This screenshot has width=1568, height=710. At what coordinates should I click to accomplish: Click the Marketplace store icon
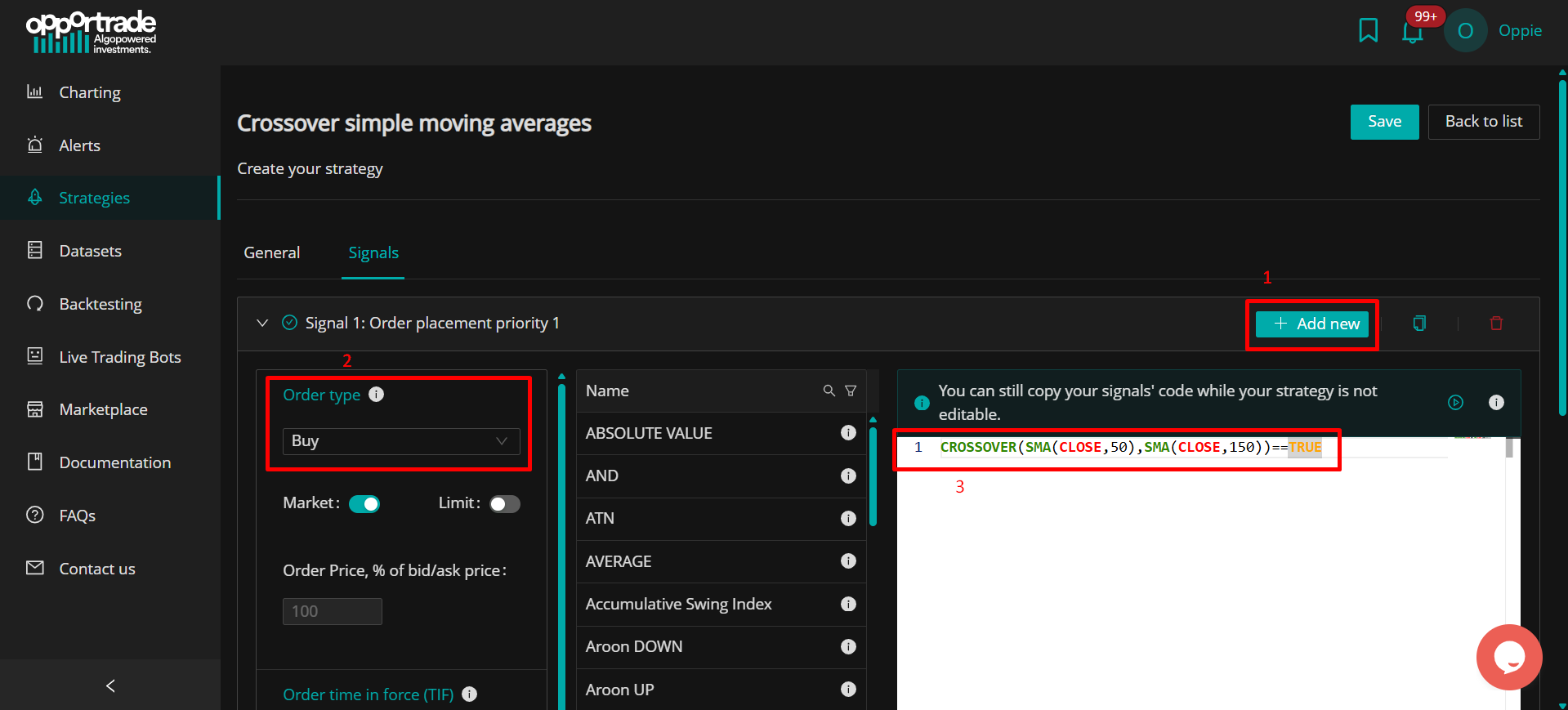[x=35, y=409]
